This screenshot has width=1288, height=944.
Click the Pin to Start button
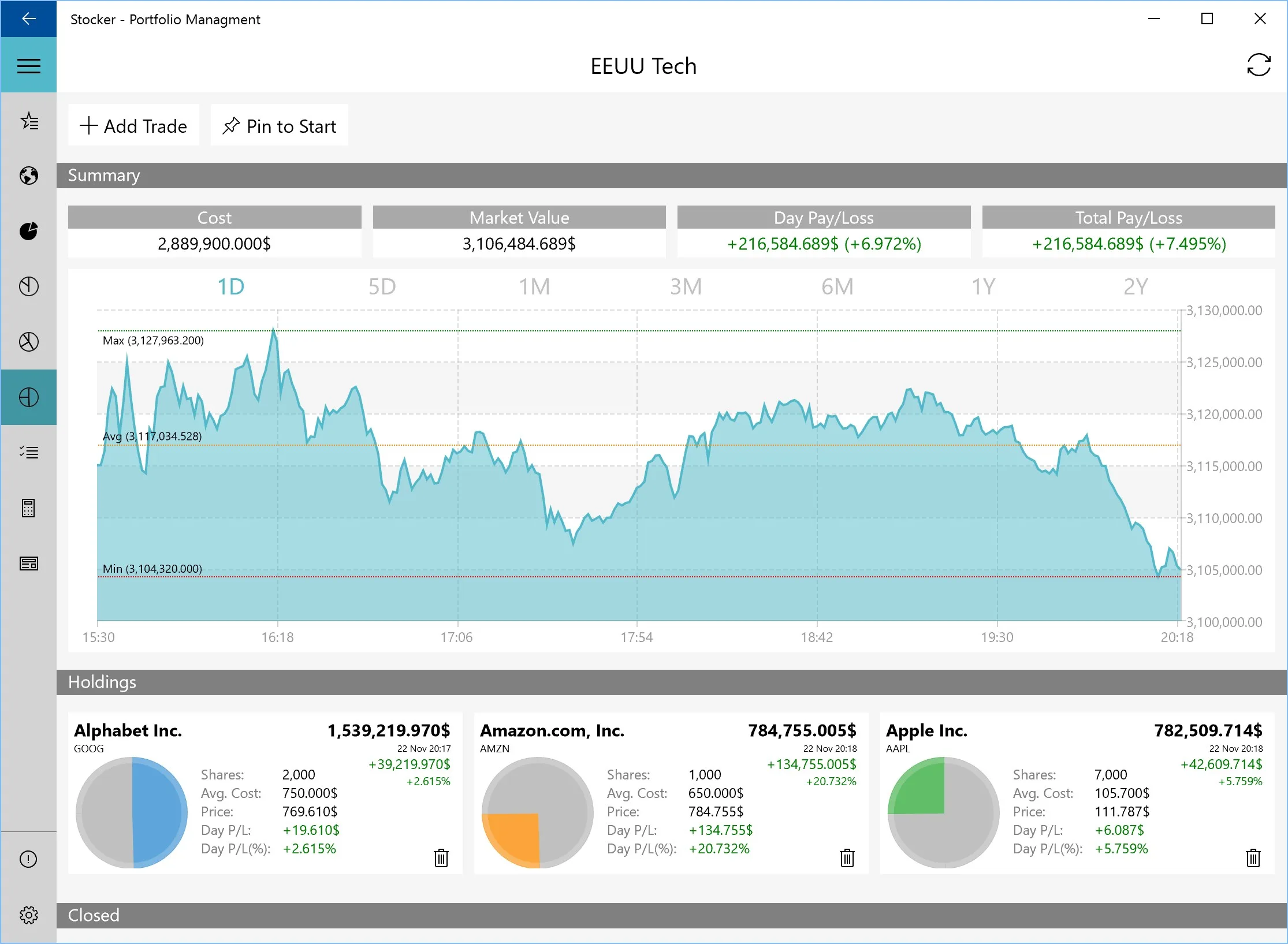[x=280, y=125]
